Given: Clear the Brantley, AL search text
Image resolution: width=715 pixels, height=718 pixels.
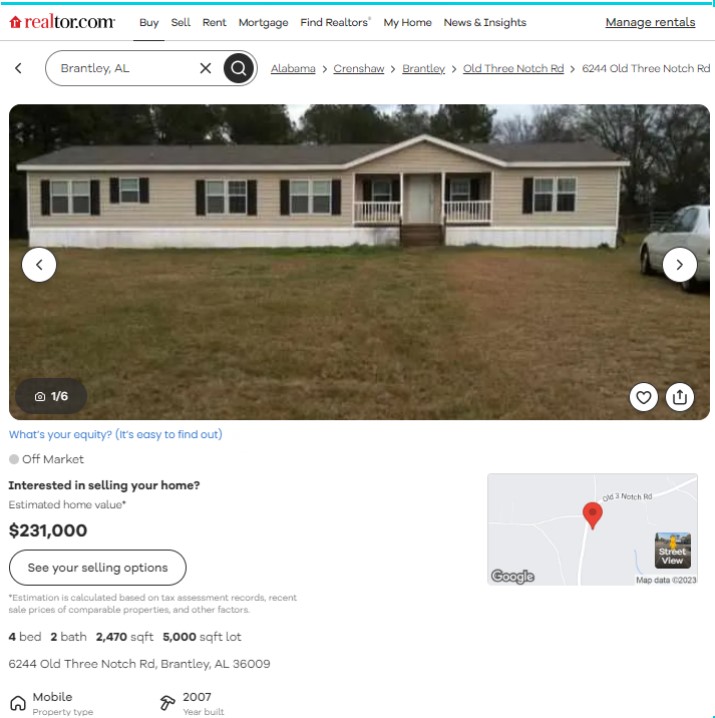Looking at the screenshot, I should (x=206, y=68).
